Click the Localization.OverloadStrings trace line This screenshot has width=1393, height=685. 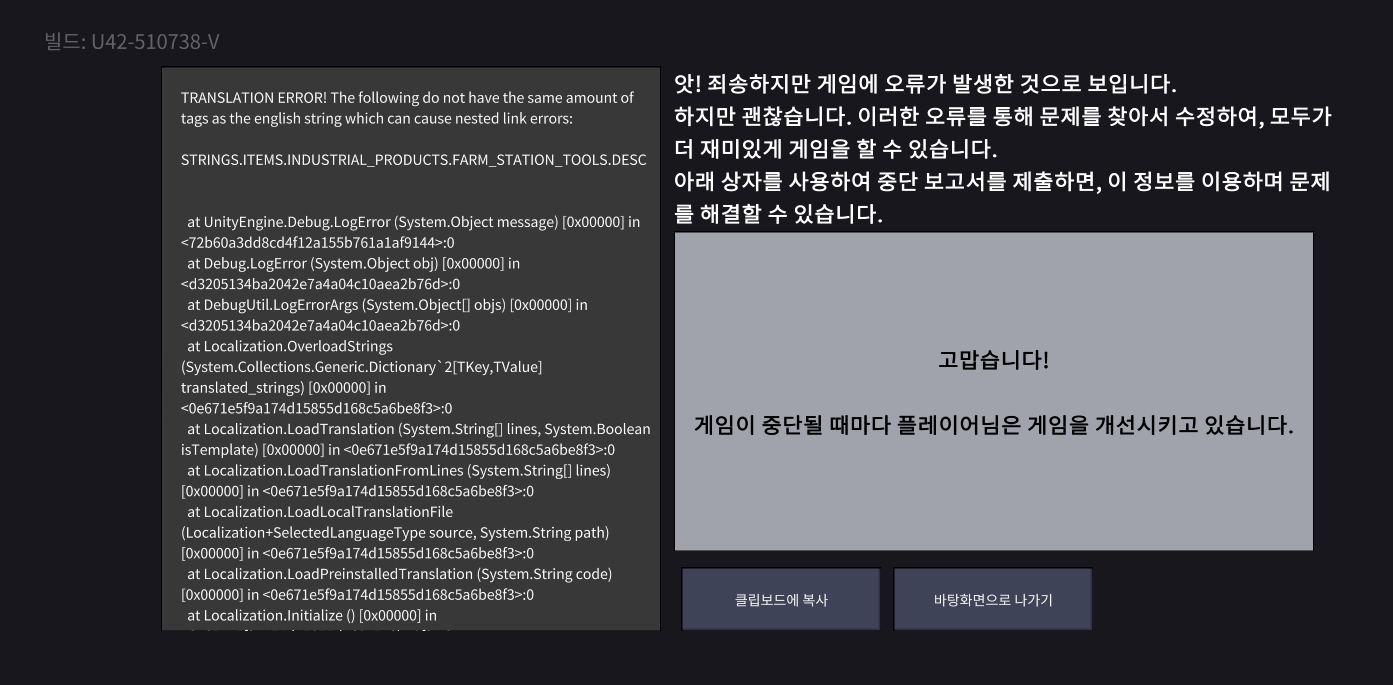[x=290, y=347]
